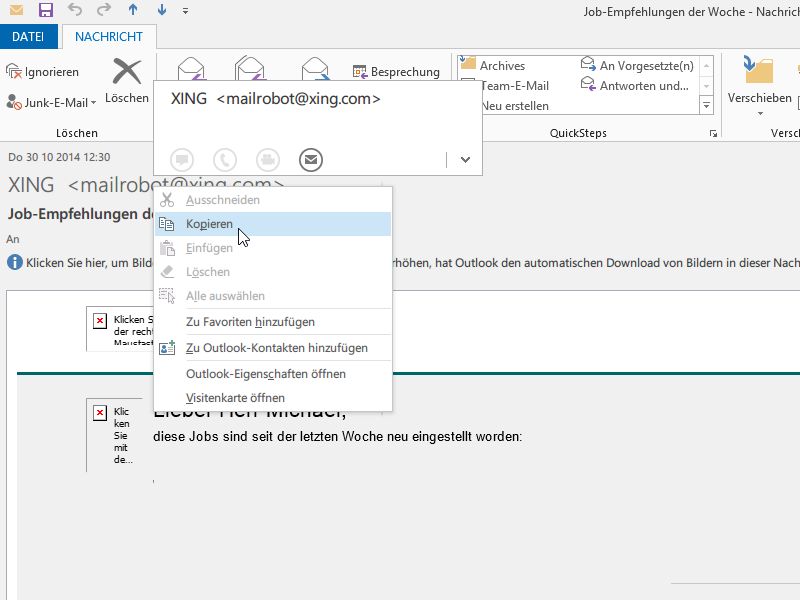Open the DATEI tab

pos(28,37)
